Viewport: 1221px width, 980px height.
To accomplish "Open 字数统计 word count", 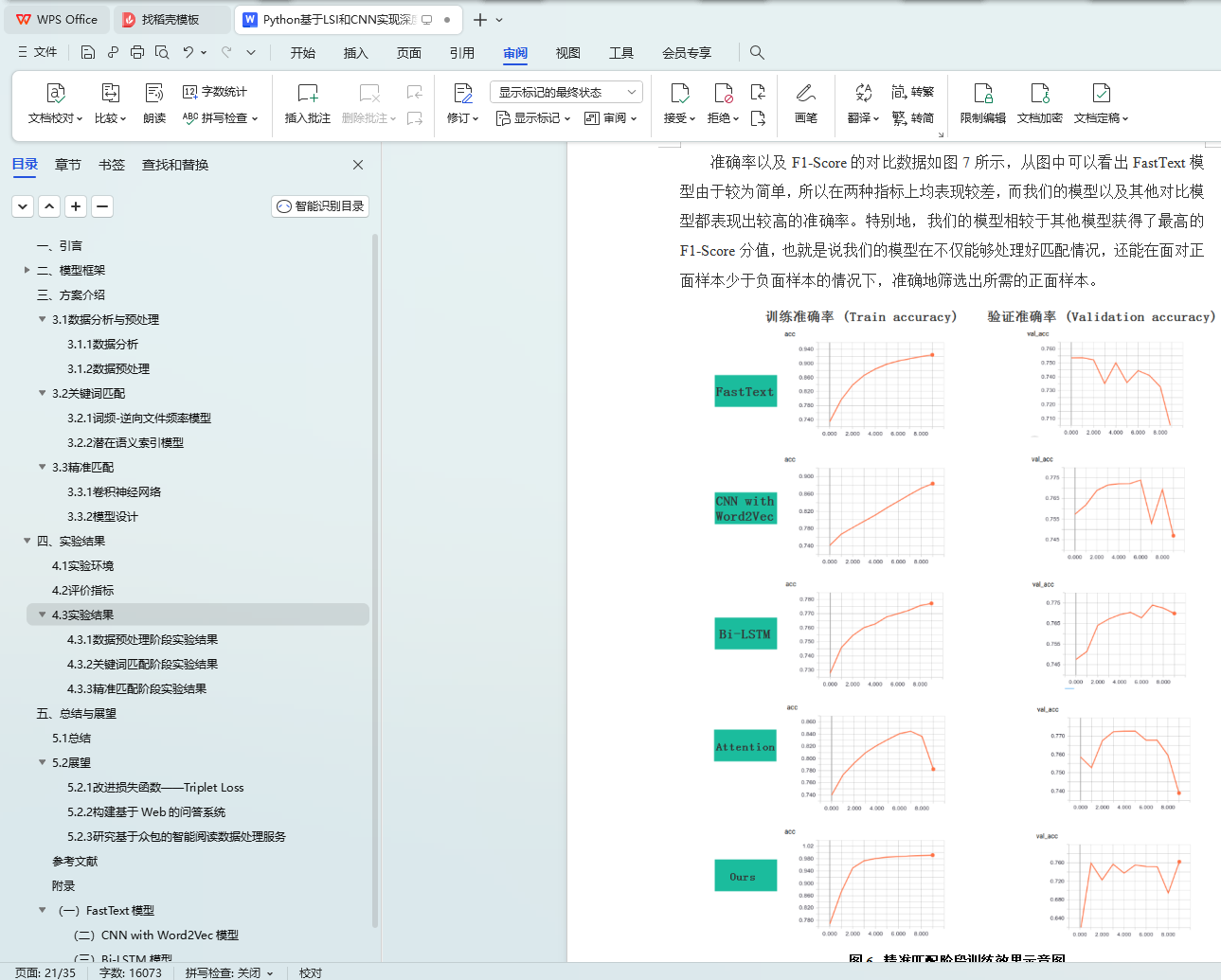I will coord(215,92).
